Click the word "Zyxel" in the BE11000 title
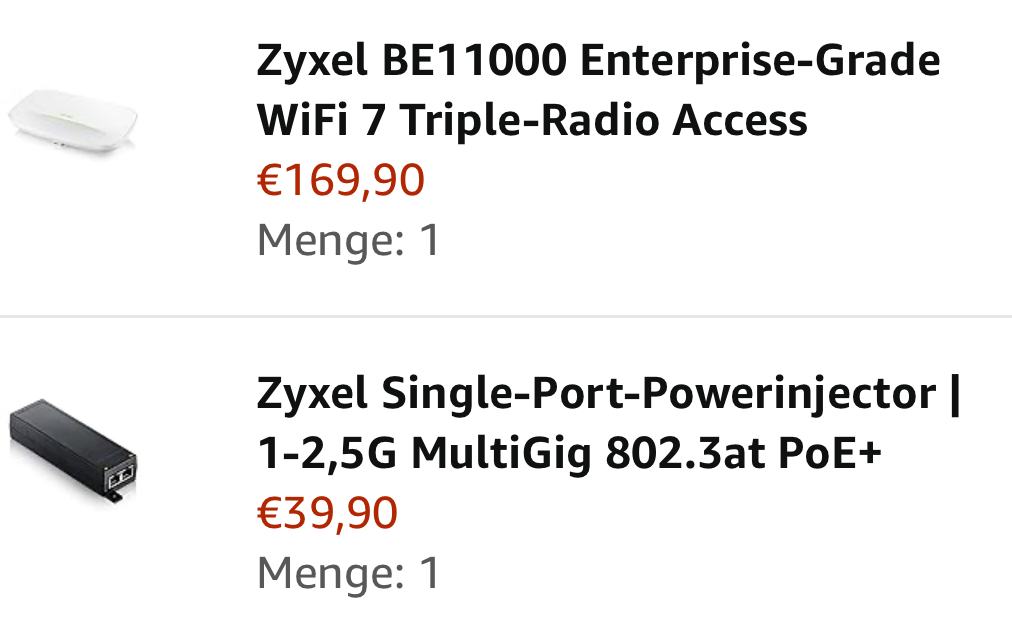Image resolution: width=1012 pixels, height=621 pixels. pyautogui.click(x=313, y=61)
